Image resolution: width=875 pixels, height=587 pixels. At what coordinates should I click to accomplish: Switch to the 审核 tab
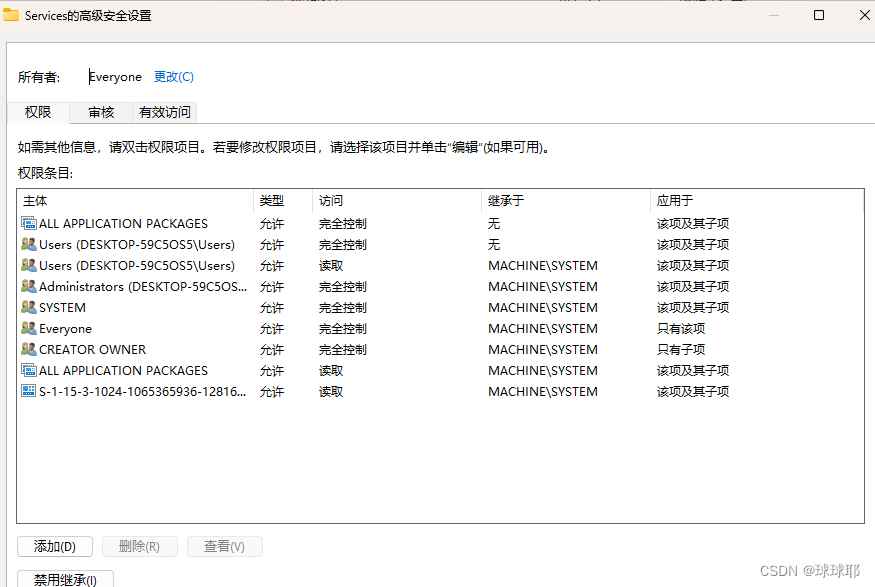[x=100, y=112]
